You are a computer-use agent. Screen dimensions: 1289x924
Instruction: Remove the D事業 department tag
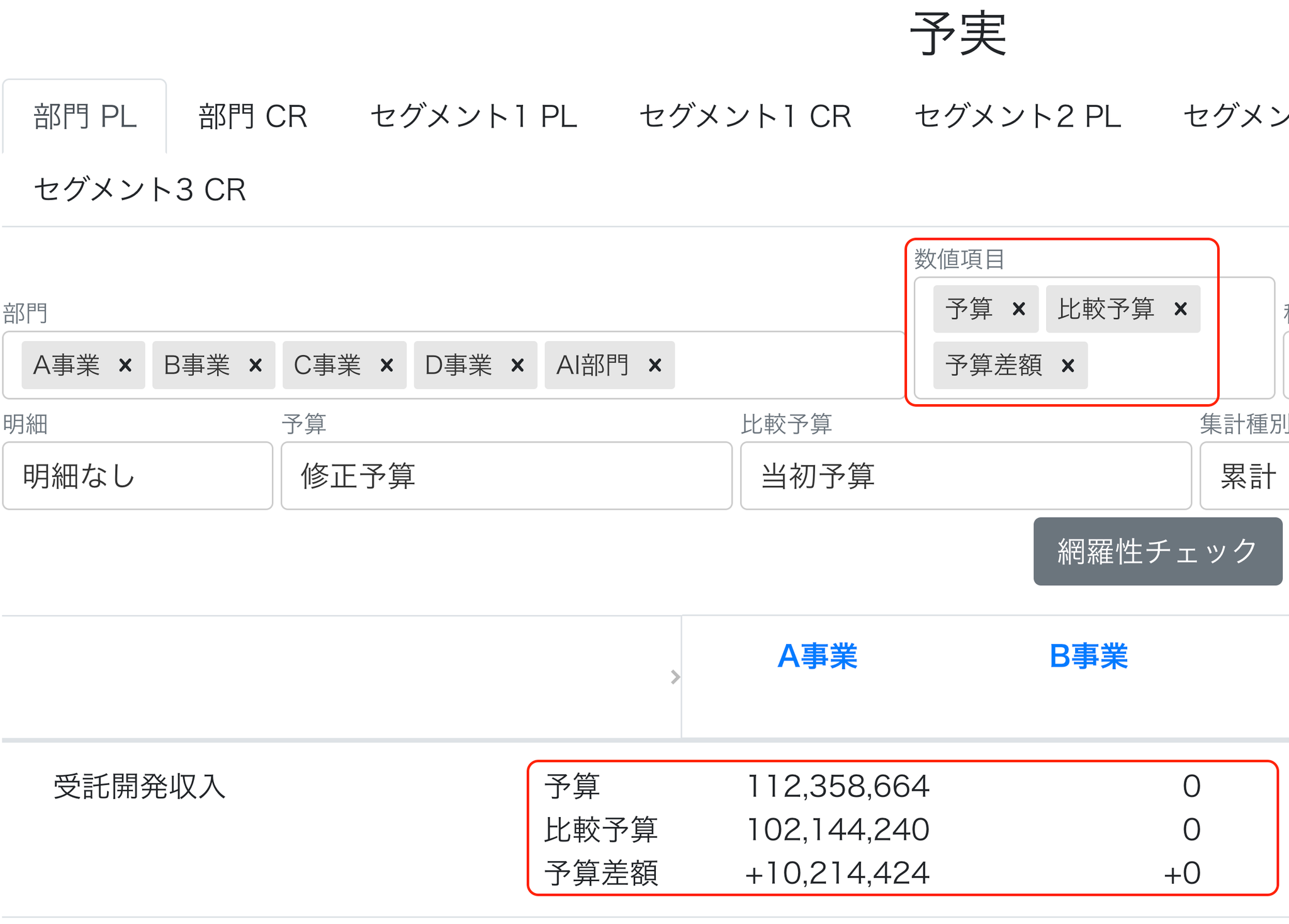517,365
